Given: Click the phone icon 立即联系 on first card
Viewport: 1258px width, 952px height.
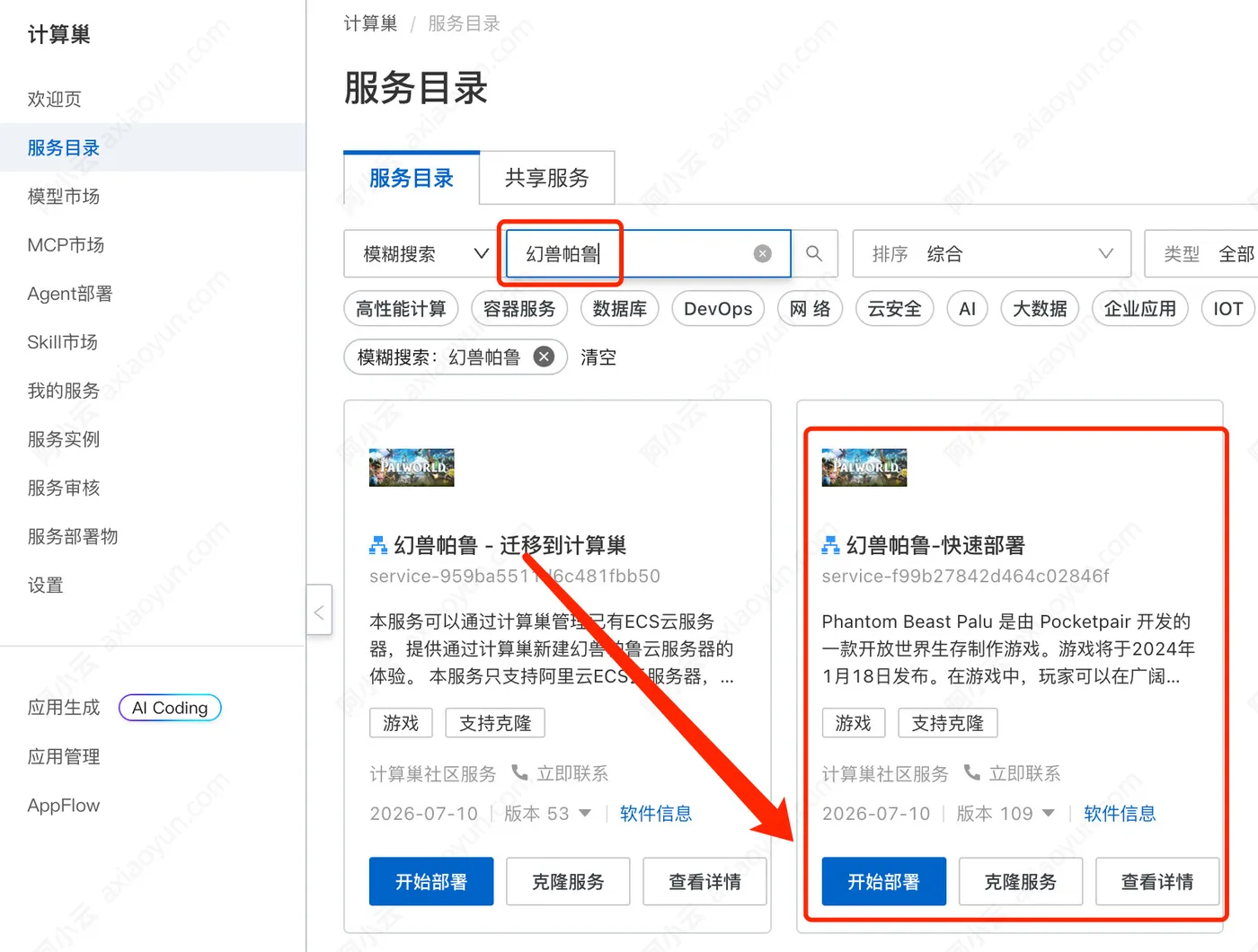Looking at the screenshot, I should point(519,772).
